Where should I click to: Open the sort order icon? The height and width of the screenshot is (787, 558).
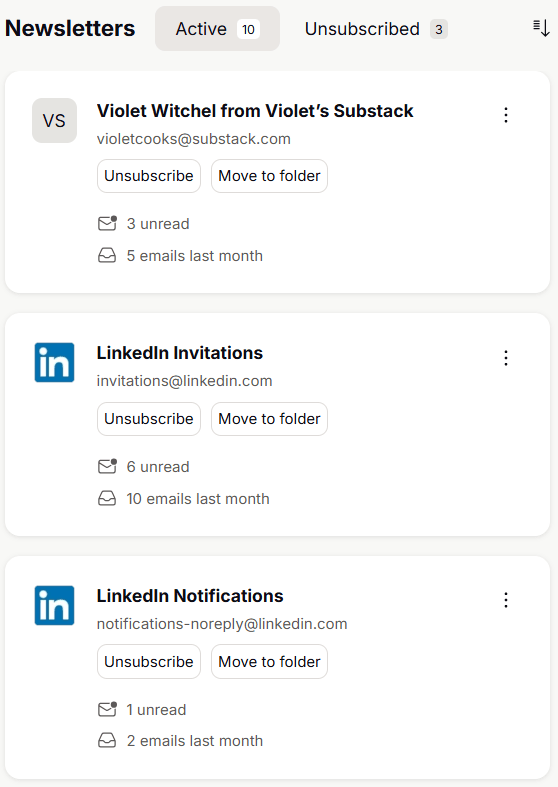coord(541,28)
